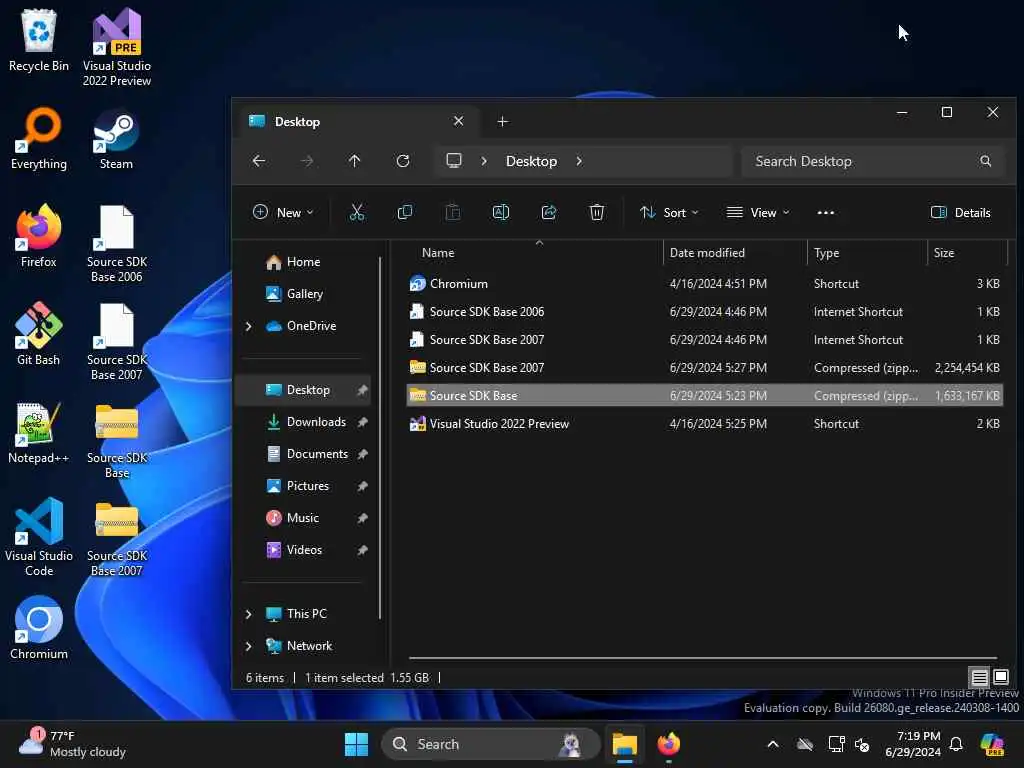Open the clock and date at 7:19 PM
1024x768 pixels.
click(912, 744)
